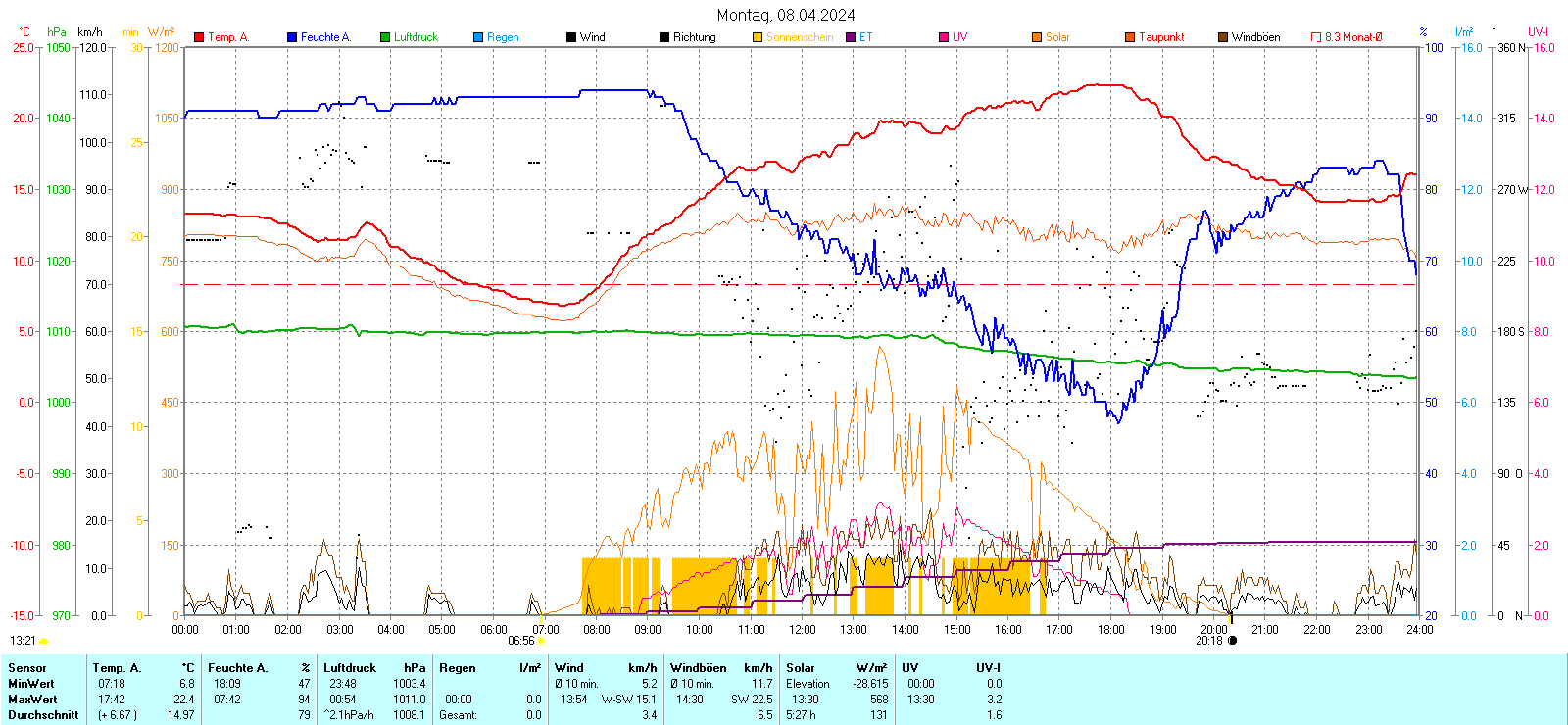
Task: Click the MaxWert row label
Action: click(32, 700)
